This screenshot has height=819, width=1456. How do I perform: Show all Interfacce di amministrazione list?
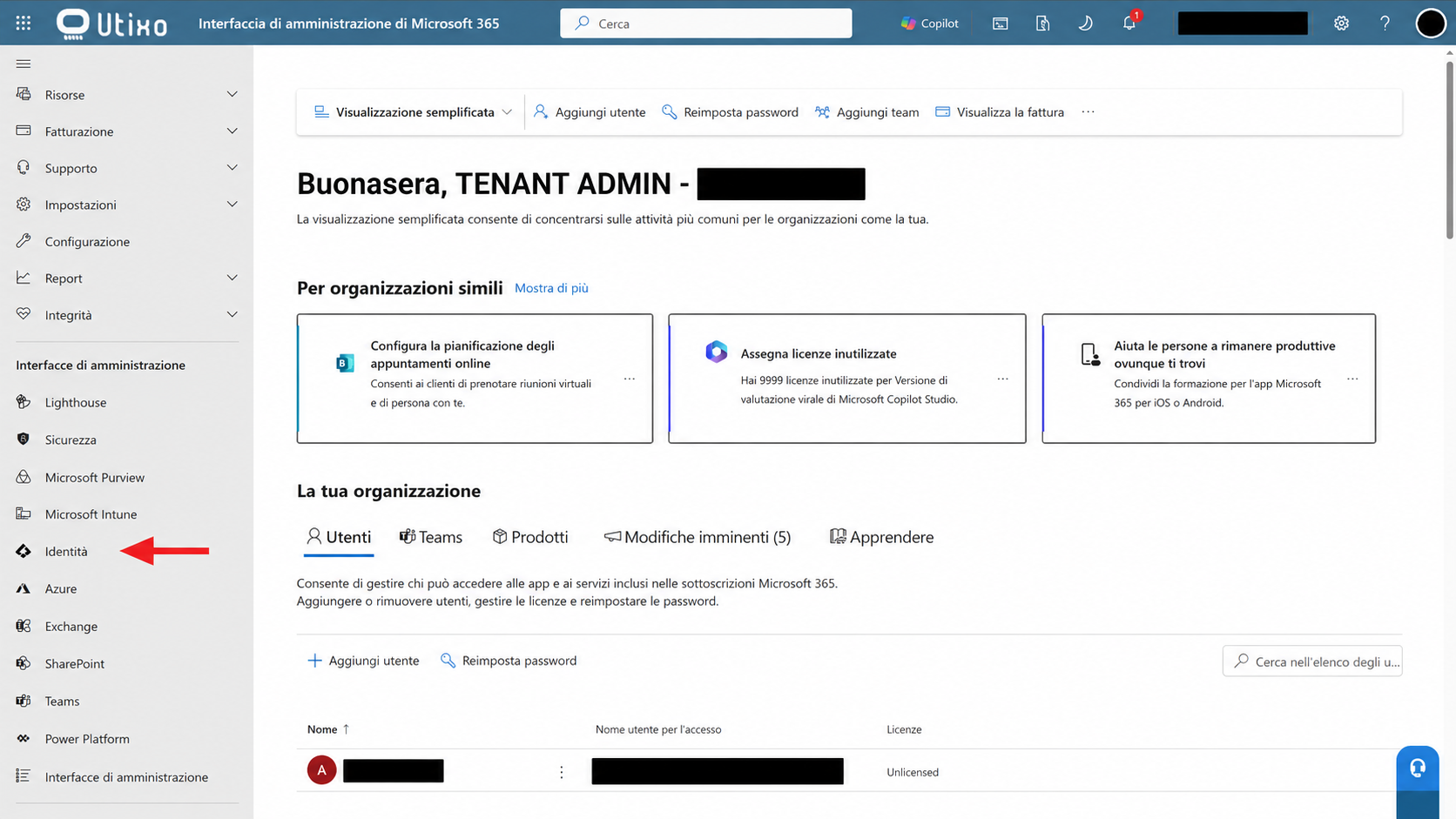click(x=126, y=776)
